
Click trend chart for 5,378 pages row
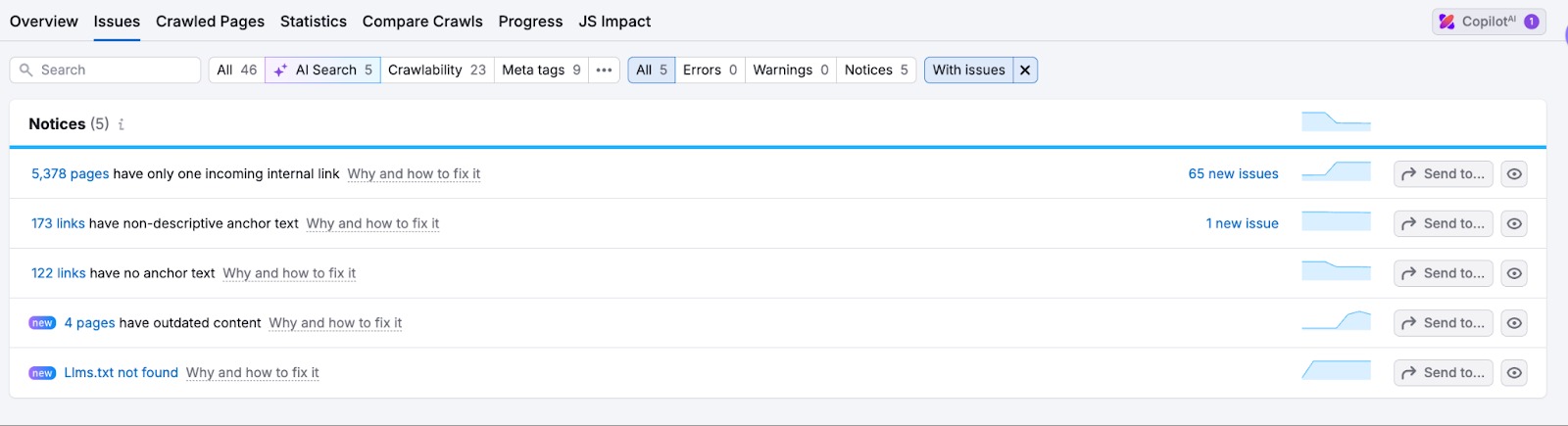point(1336,171)
